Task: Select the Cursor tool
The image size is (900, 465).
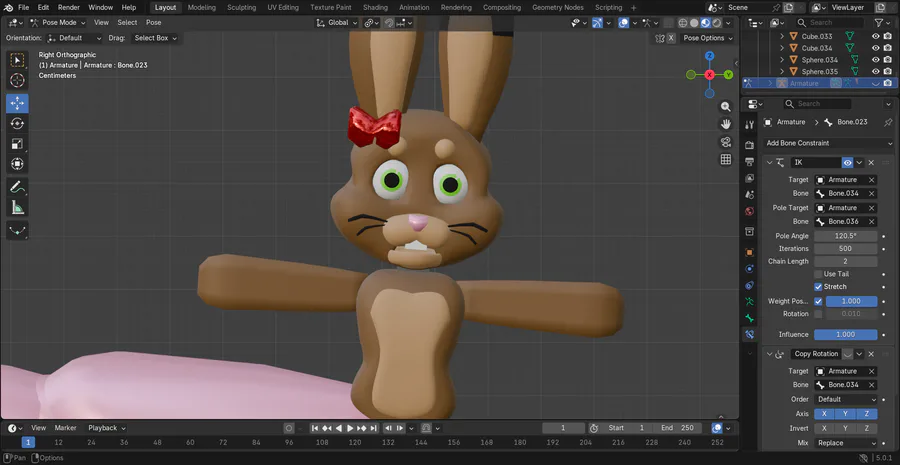Action: (17, 80)
